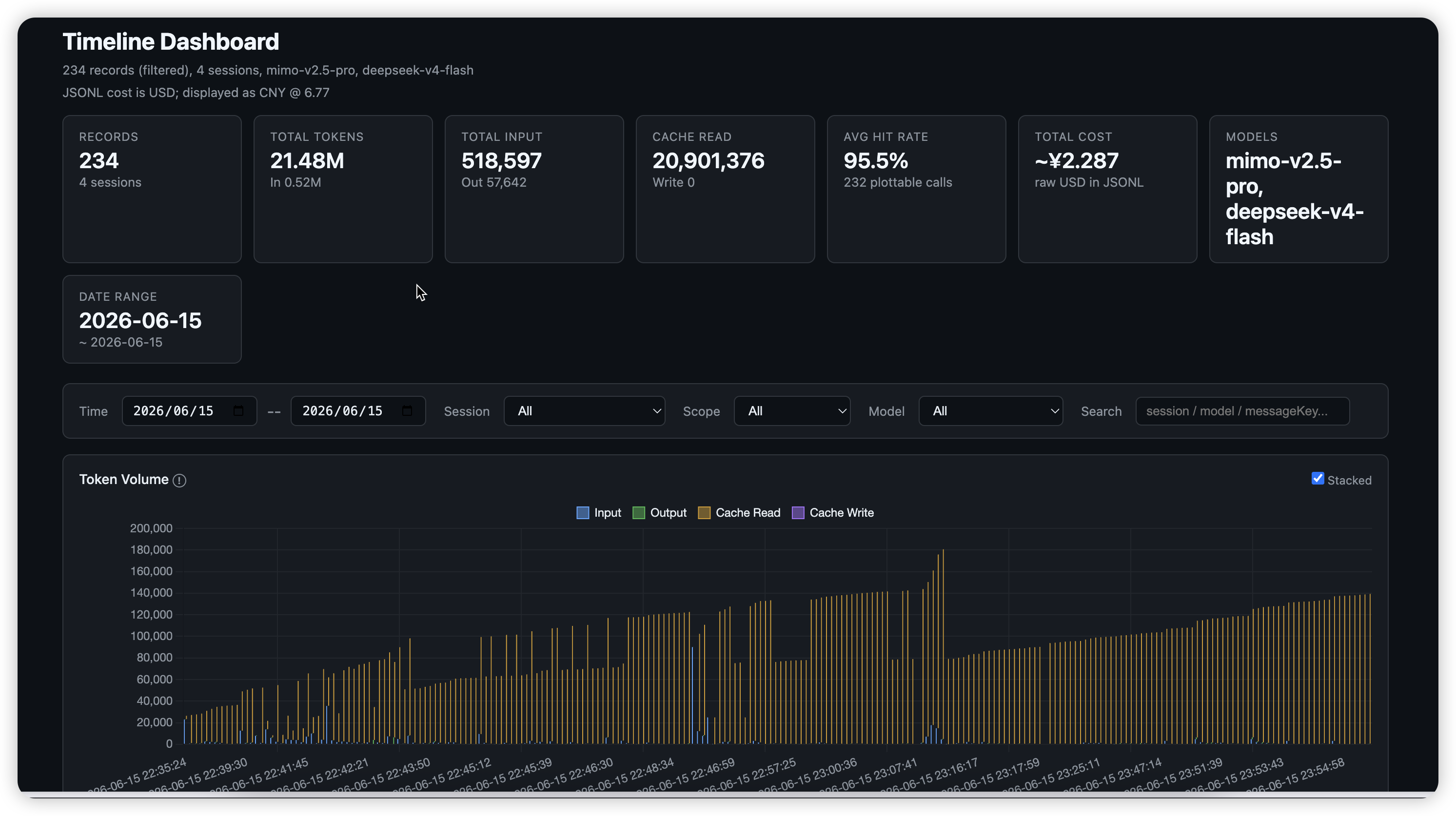This screenshot has width=1456, height=816.
Task: Toggle the Input legend swatch
Action: pyautogui.click(x=582, y=512)
